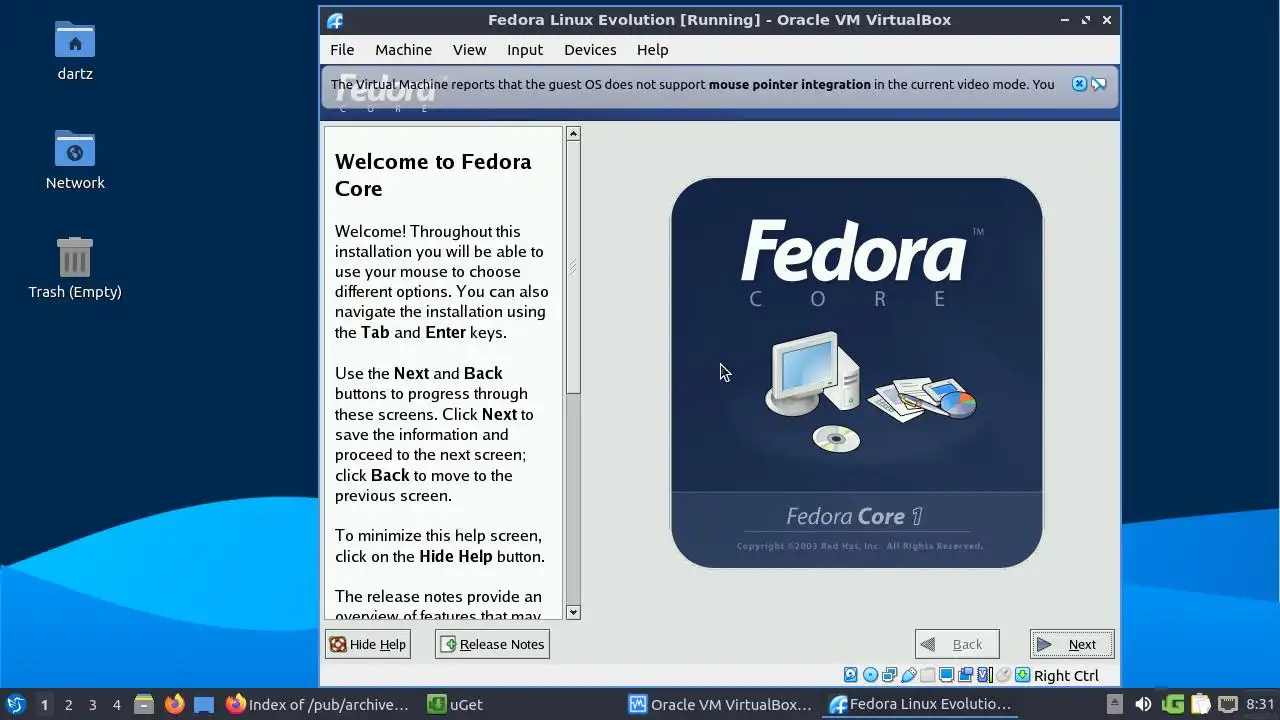This screenshot has height=720, width=1280.
Task: Open the Help menu
Action: (652, 50)
